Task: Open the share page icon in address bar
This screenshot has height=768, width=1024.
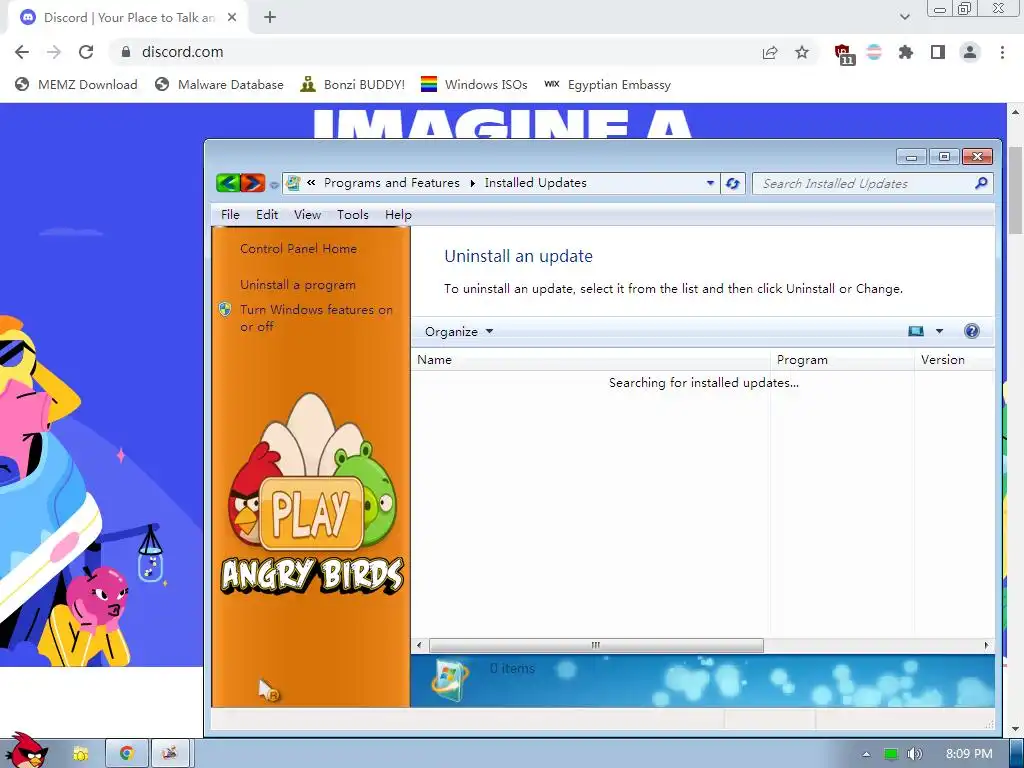Action: 770,52
